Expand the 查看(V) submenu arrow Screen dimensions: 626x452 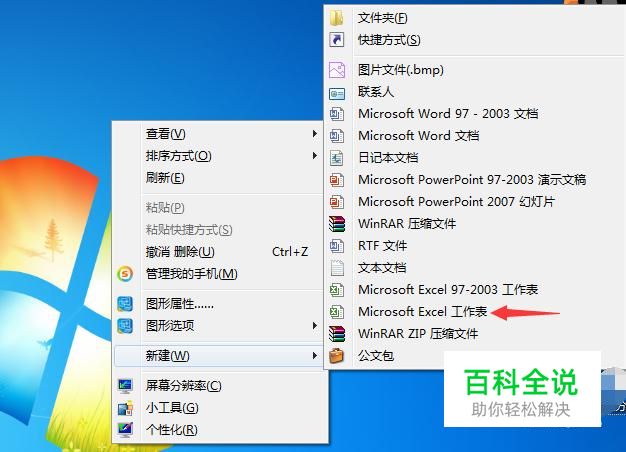[x=315, y=134]
